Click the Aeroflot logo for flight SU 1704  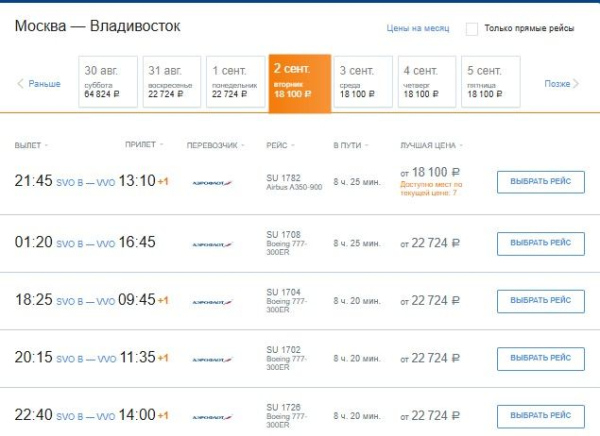click(x=211, y=301)
